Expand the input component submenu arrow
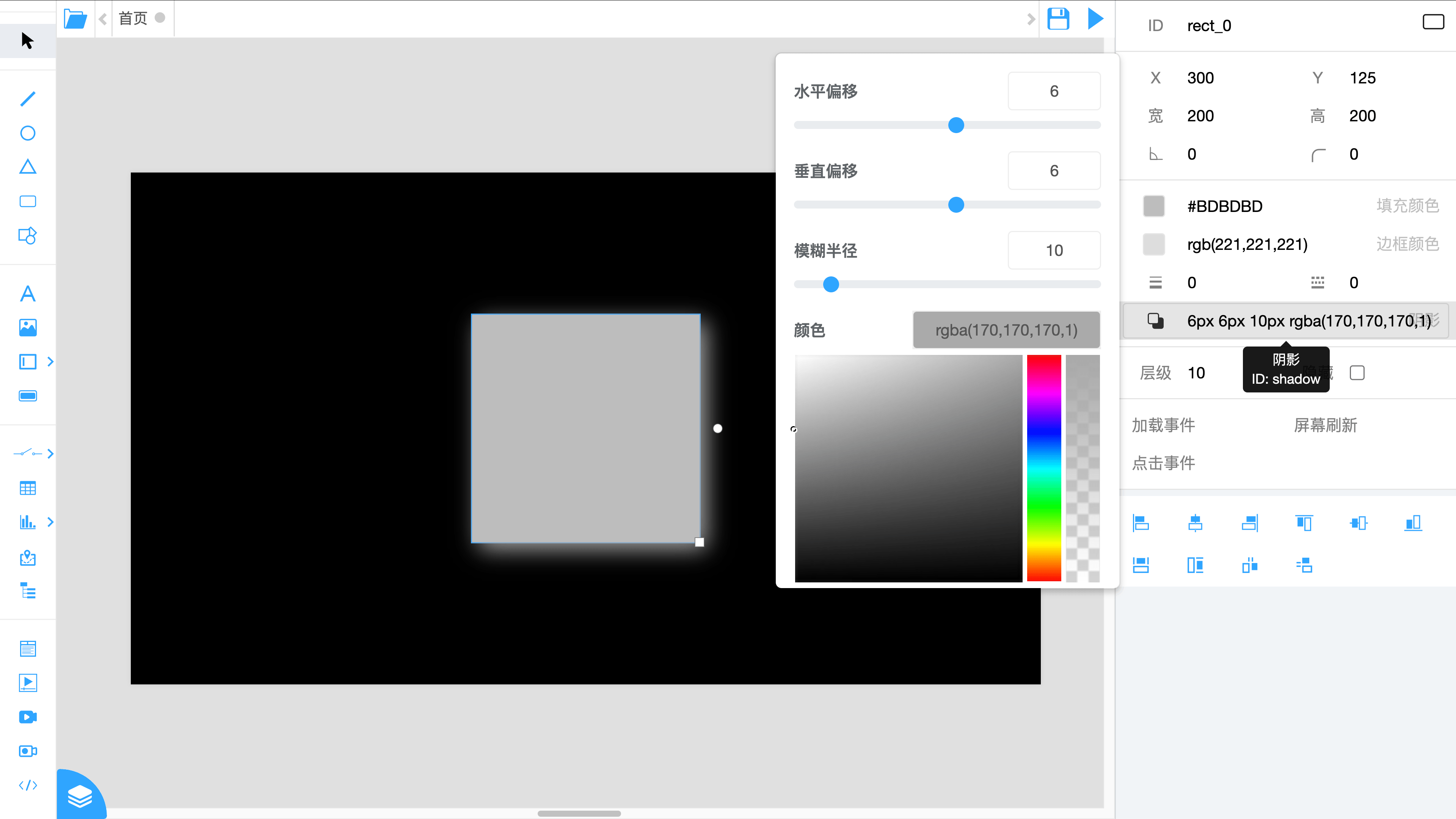This screenshot has height=819, width=1456. pyautogui.click(x=50, y=362)
